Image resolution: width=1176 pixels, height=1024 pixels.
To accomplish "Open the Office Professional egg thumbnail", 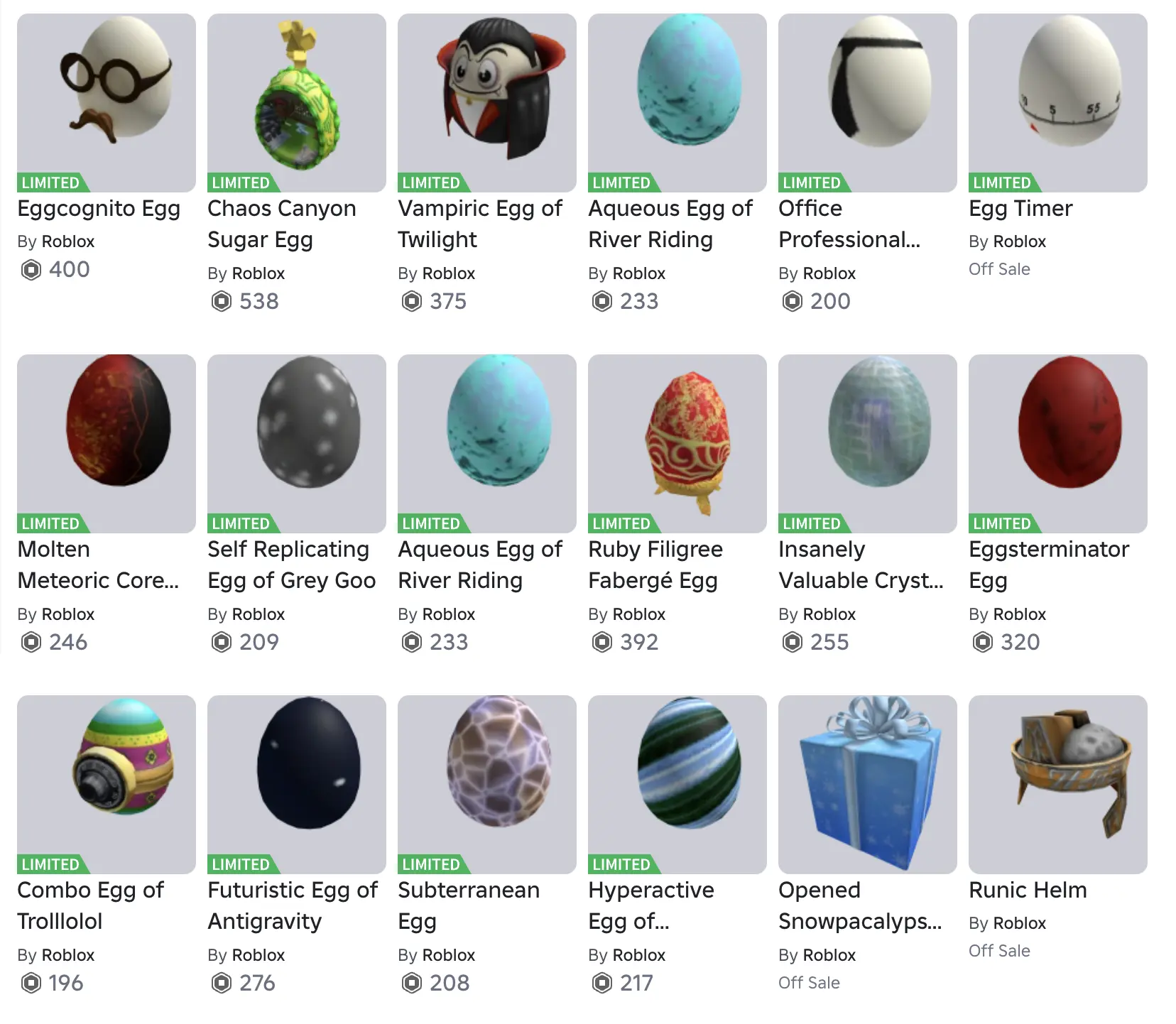I will (x=868, y=103).
